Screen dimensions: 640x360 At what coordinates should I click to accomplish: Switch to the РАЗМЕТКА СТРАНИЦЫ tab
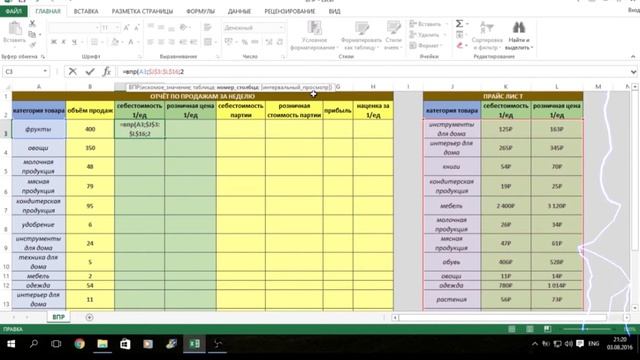[x=142, y=11]
